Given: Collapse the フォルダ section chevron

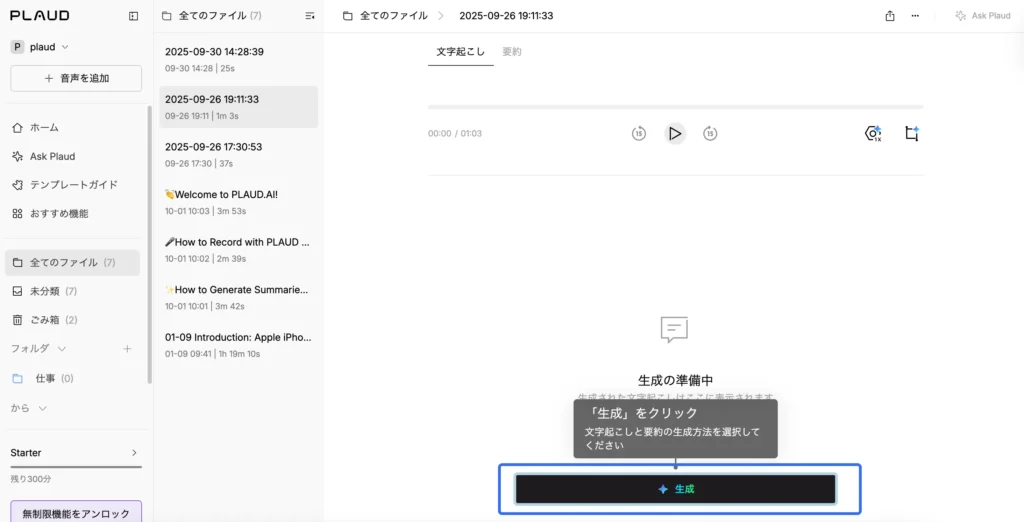Looking at the screenshot, I should tap(62, 349).
